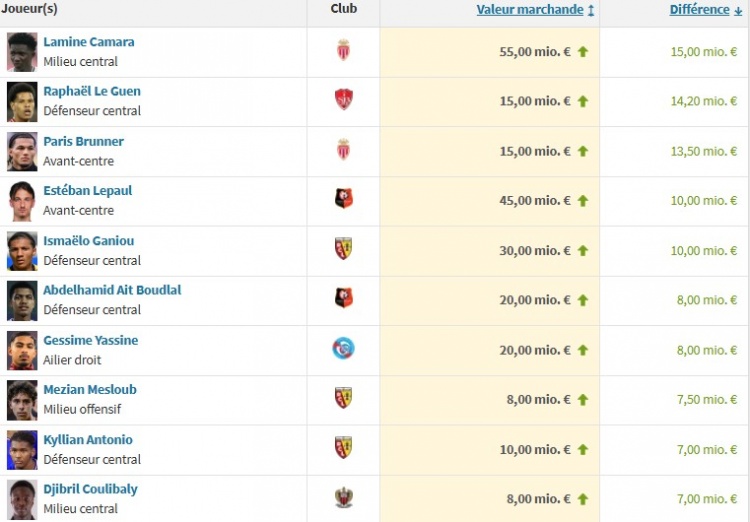Screen dimensions: 750x522
Task: Click the green up arrow for Lamine Camara
Action: (583, 52)
